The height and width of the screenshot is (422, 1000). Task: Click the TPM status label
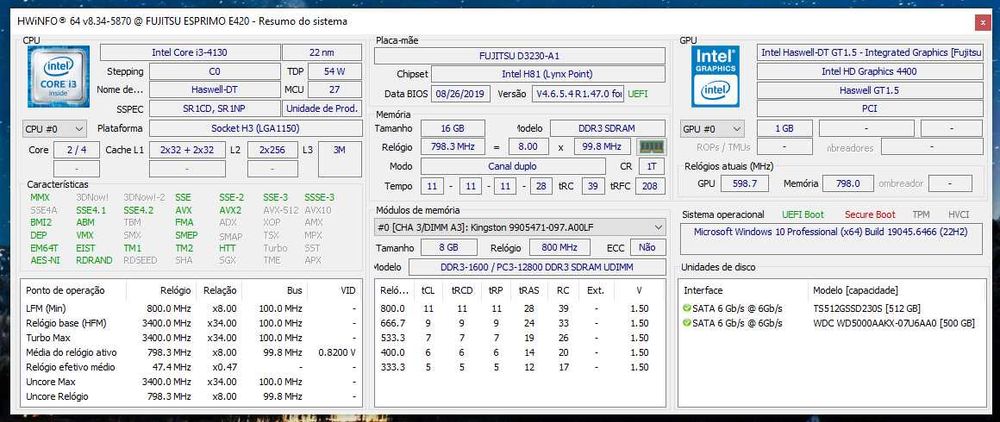pos(920,215)
